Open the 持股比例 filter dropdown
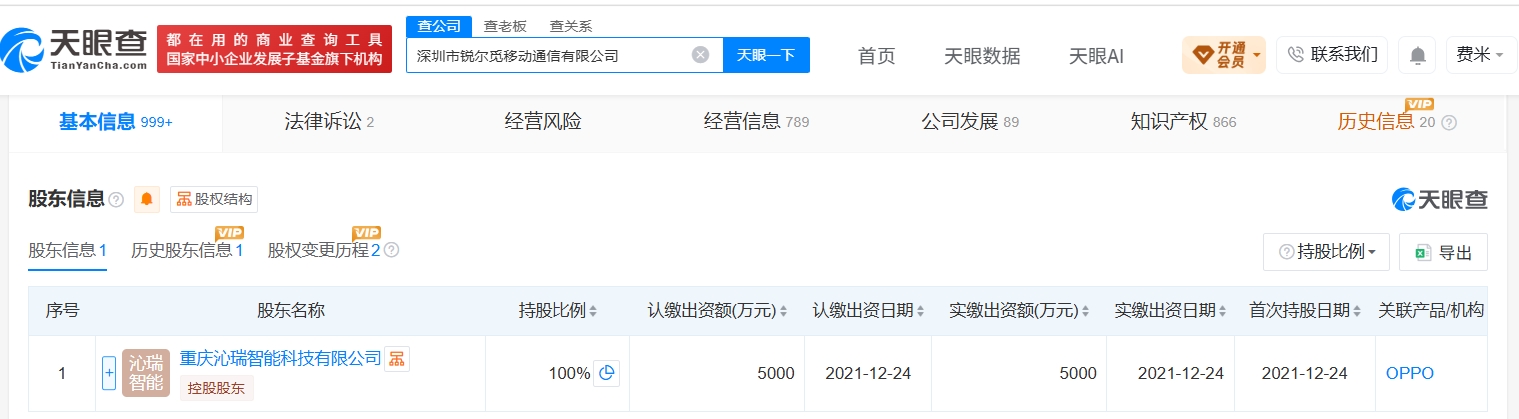This screenshot has width=1519, height=419. [x=1326, y=252]
